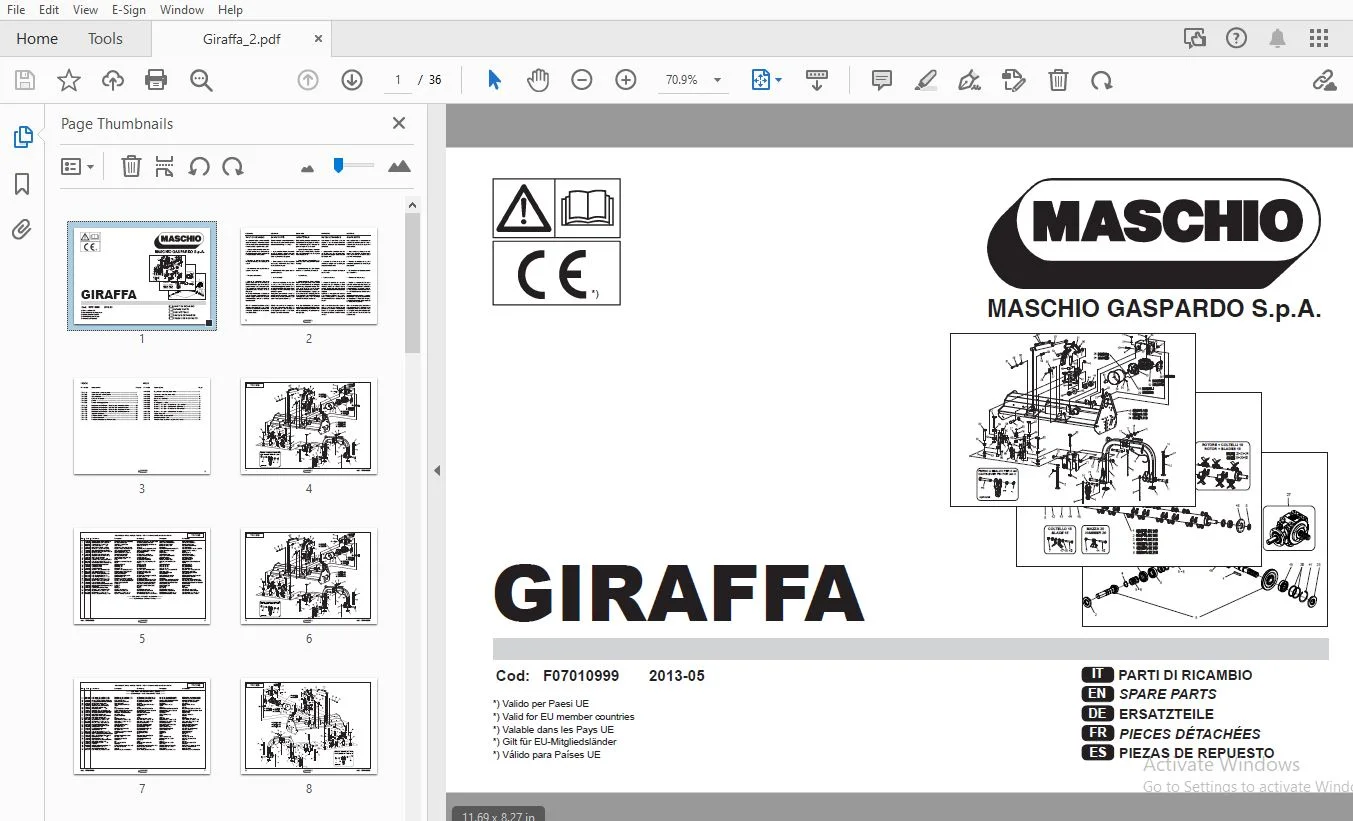Rotate page clockwise in main toolbar
The width and height of the screenshot is (1353, 821).
pos(1102,80)
